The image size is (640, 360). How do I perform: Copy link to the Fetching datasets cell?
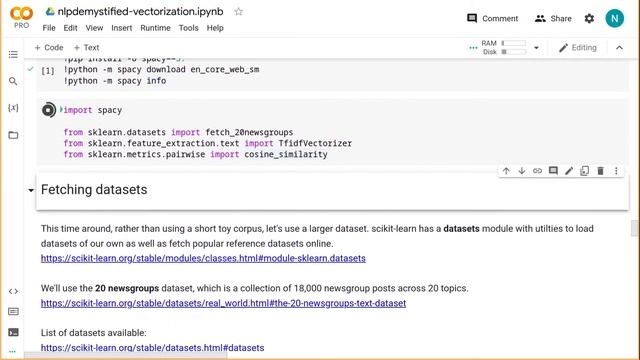538,171
